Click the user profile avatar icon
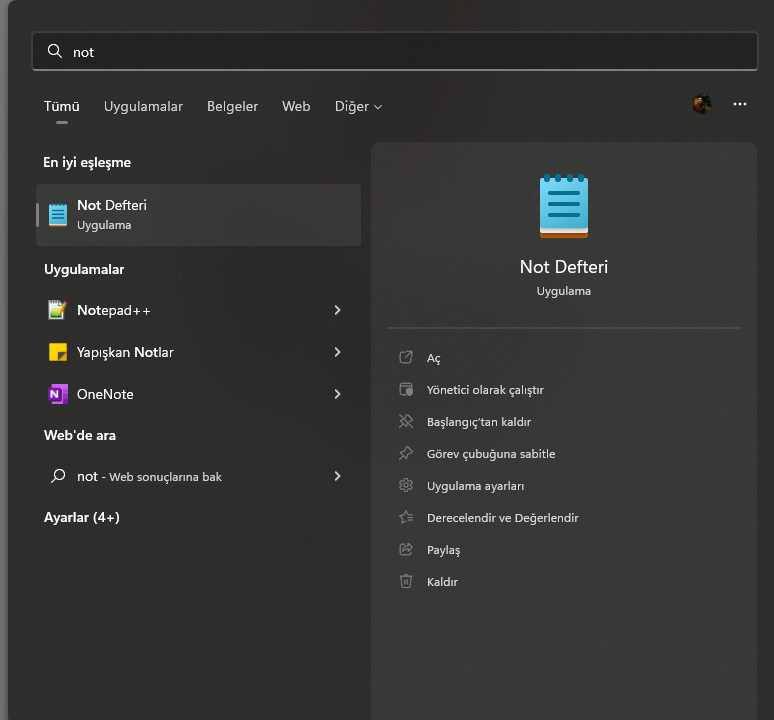The height and width of the screenshot is (720, 774). [x=702, y=104]
